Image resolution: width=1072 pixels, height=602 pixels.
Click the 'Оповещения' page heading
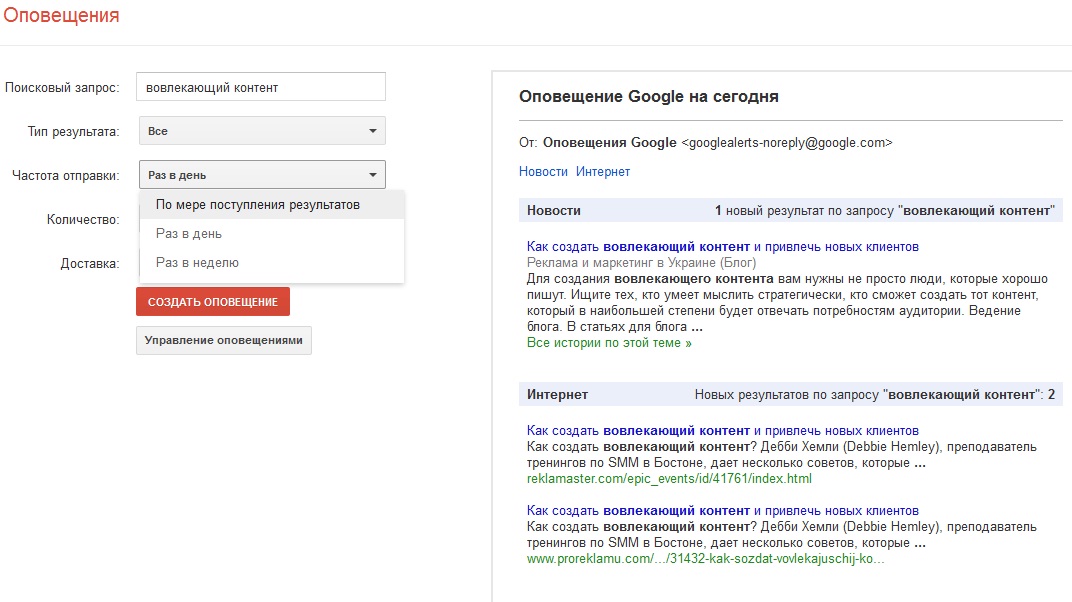[61, 15]
